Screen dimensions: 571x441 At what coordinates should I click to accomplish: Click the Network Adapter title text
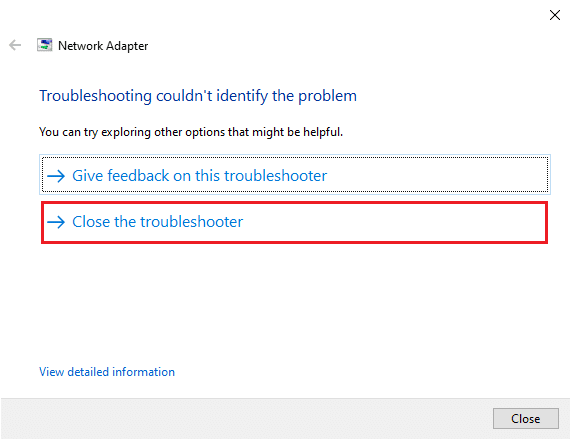click(103, 46)
